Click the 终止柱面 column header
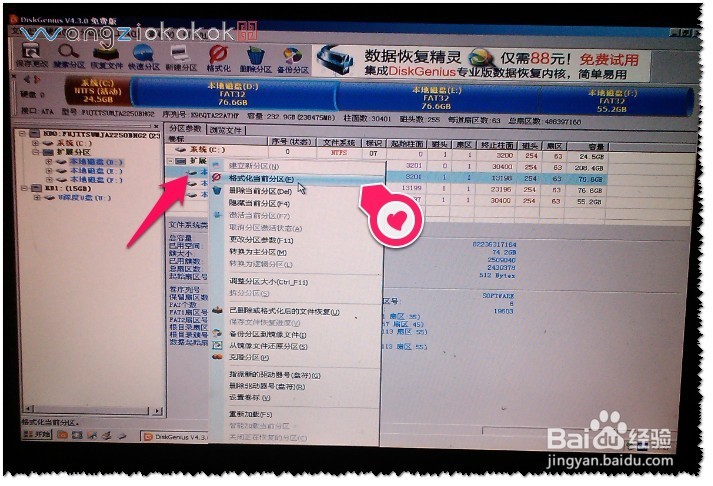The height and width of the screenshot is (486, 713). coord(495,145)
